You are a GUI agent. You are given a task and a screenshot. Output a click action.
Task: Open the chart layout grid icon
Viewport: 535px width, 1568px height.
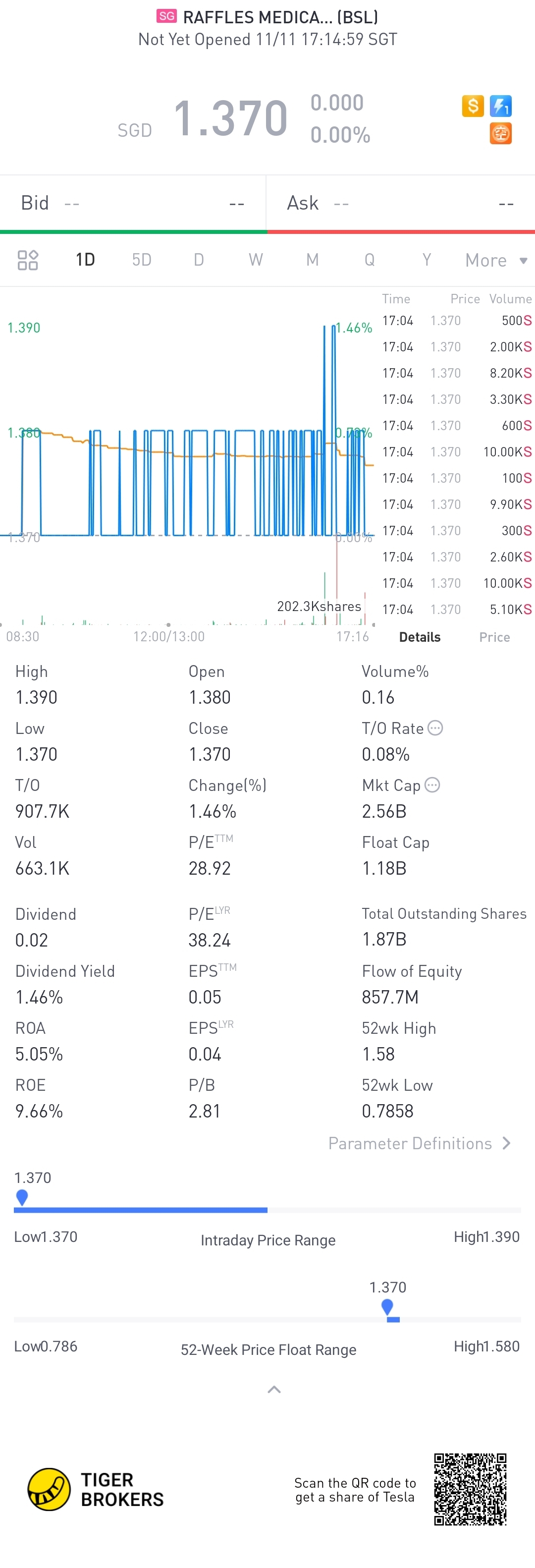27,260
